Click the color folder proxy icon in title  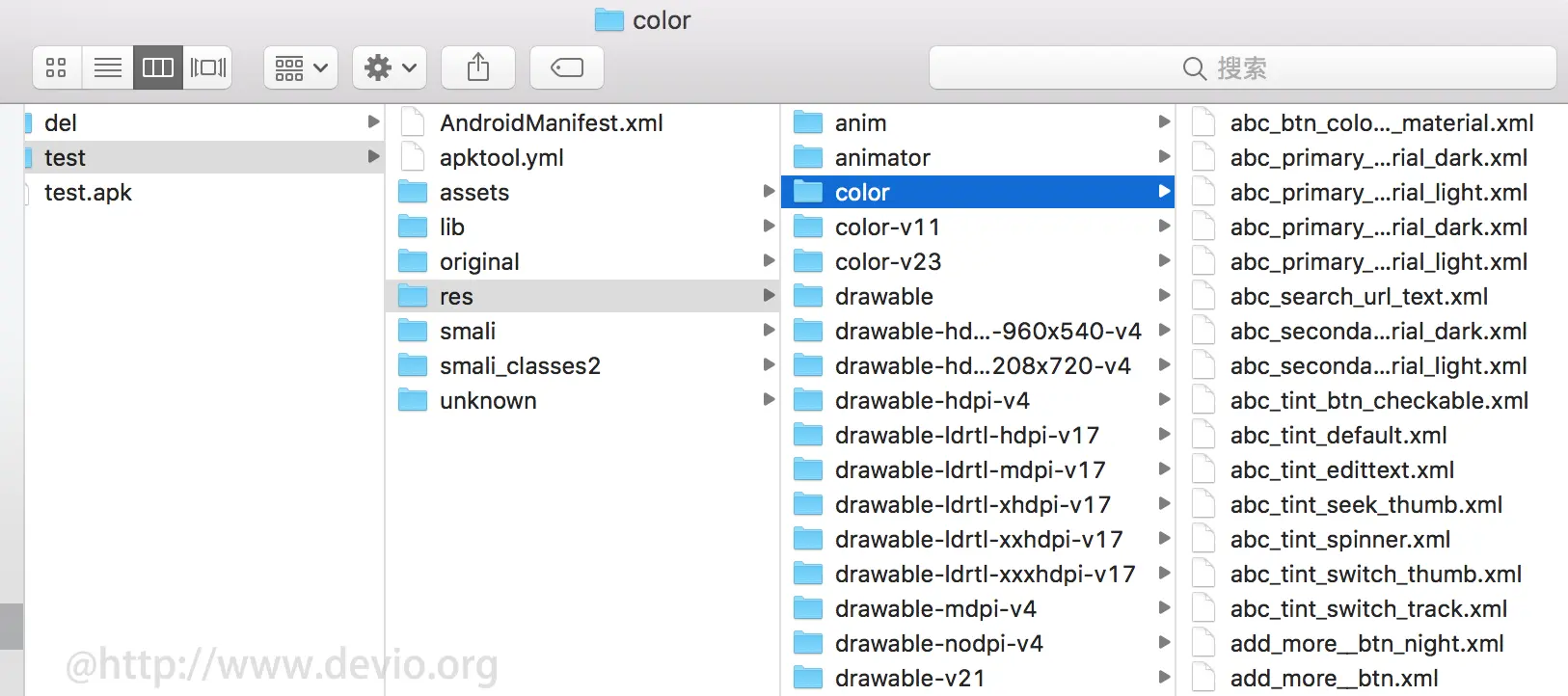click(x=608, y=19)
